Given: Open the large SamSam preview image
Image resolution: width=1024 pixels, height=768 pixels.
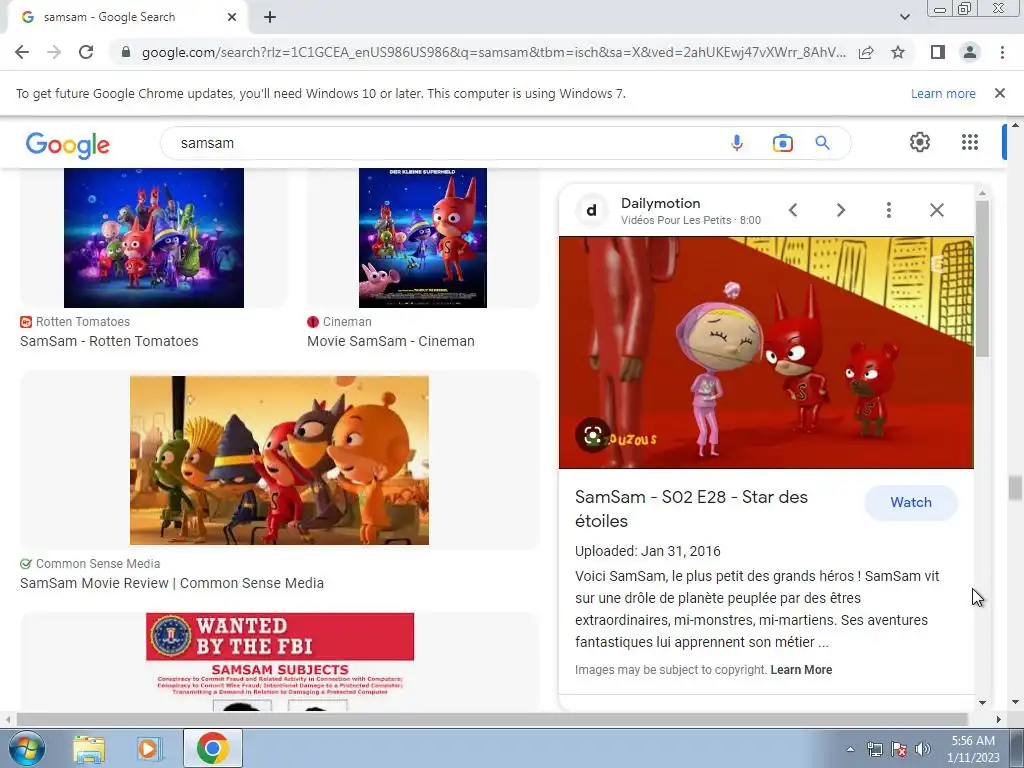Looking at the screenshot, I should (766, 353).
